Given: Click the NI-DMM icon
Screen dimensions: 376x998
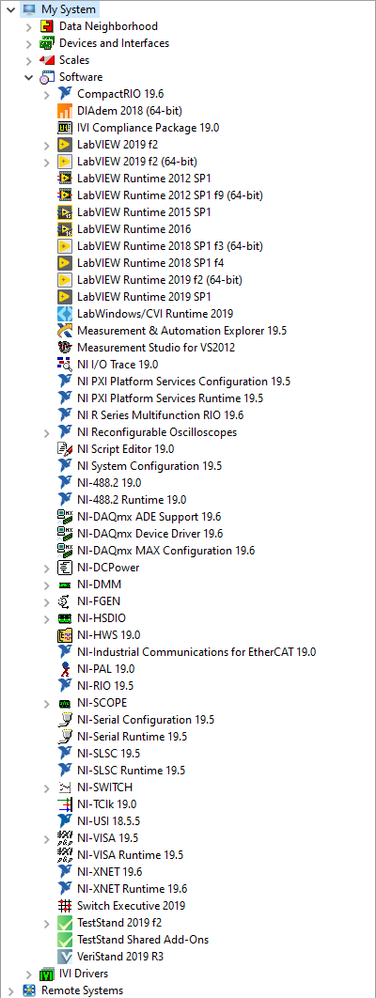Looking at the screenshot, I should click(65, 584).
